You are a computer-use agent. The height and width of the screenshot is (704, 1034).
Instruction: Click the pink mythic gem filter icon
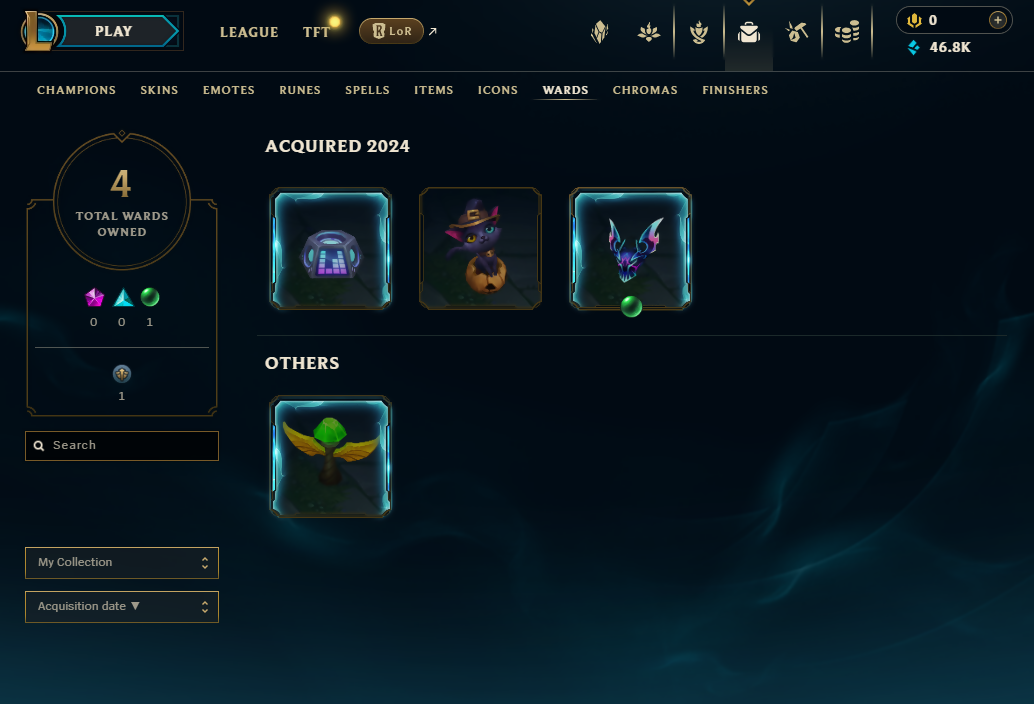coord(94,297)
